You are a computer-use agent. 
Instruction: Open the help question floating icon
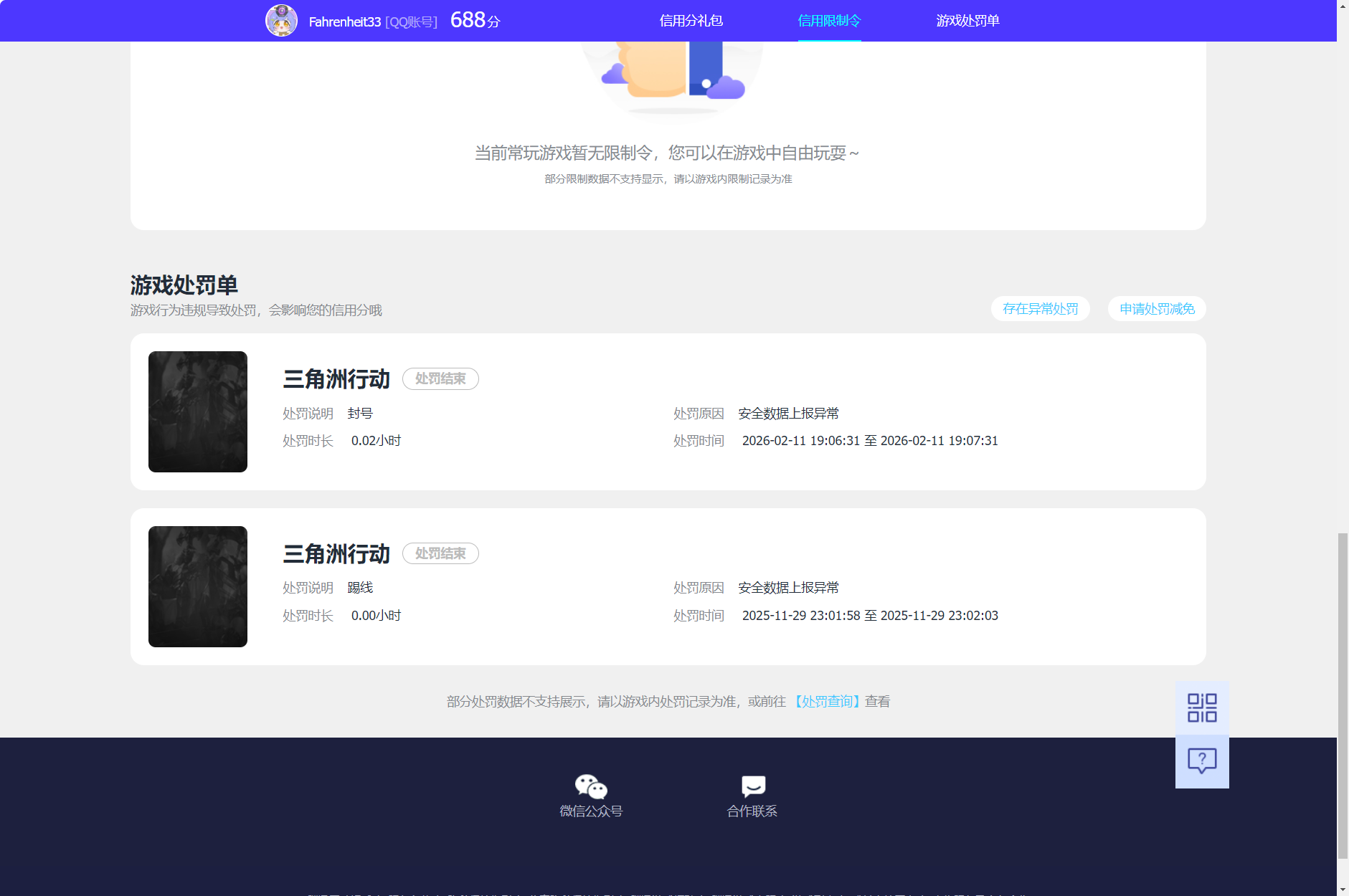pos(1202,761)
